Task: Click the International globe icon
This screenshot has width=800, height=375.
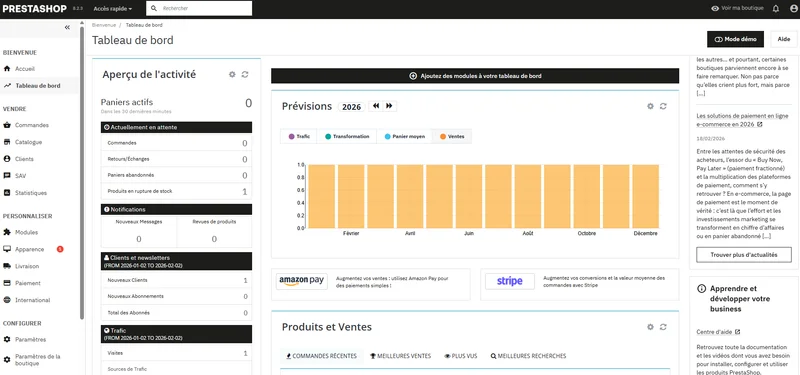Action: pos(7,300)
